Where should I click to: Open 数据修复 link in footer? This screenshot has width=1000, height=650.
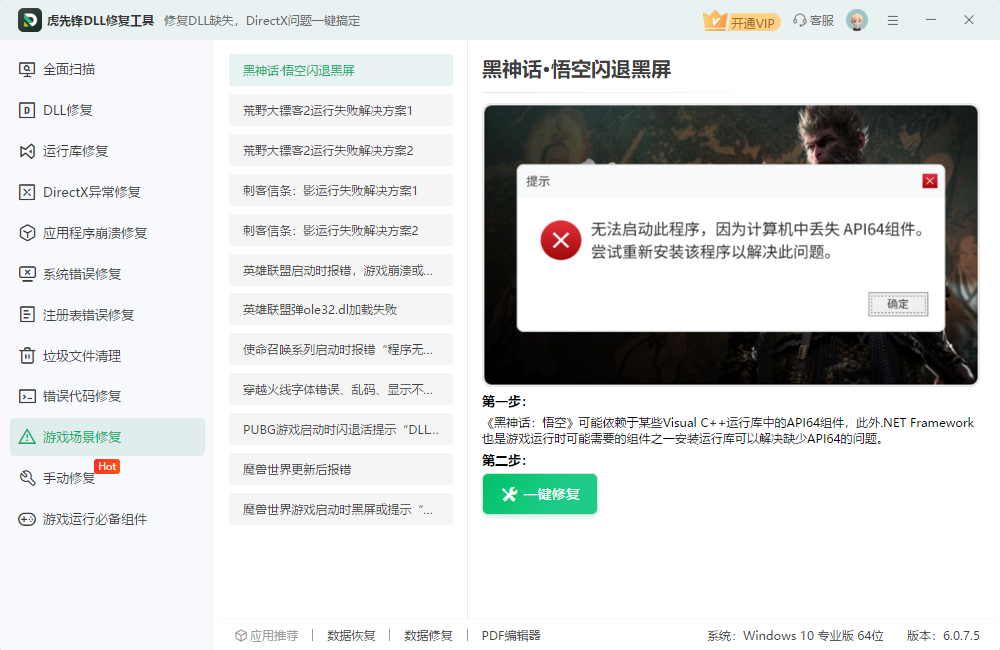[429, 635]
